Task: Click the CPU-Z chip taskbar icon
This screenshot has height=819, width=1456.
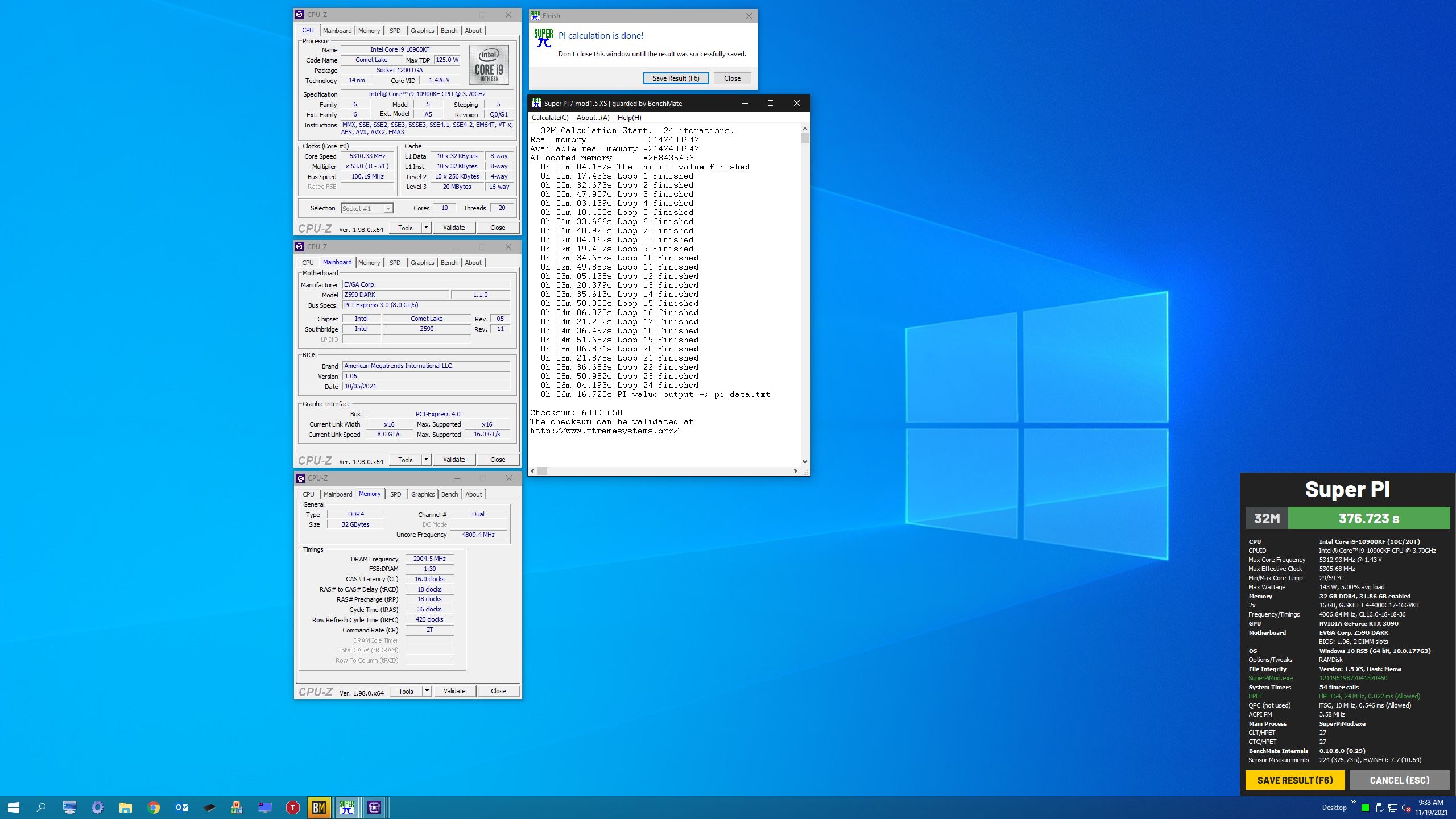Action: point(374,807)
